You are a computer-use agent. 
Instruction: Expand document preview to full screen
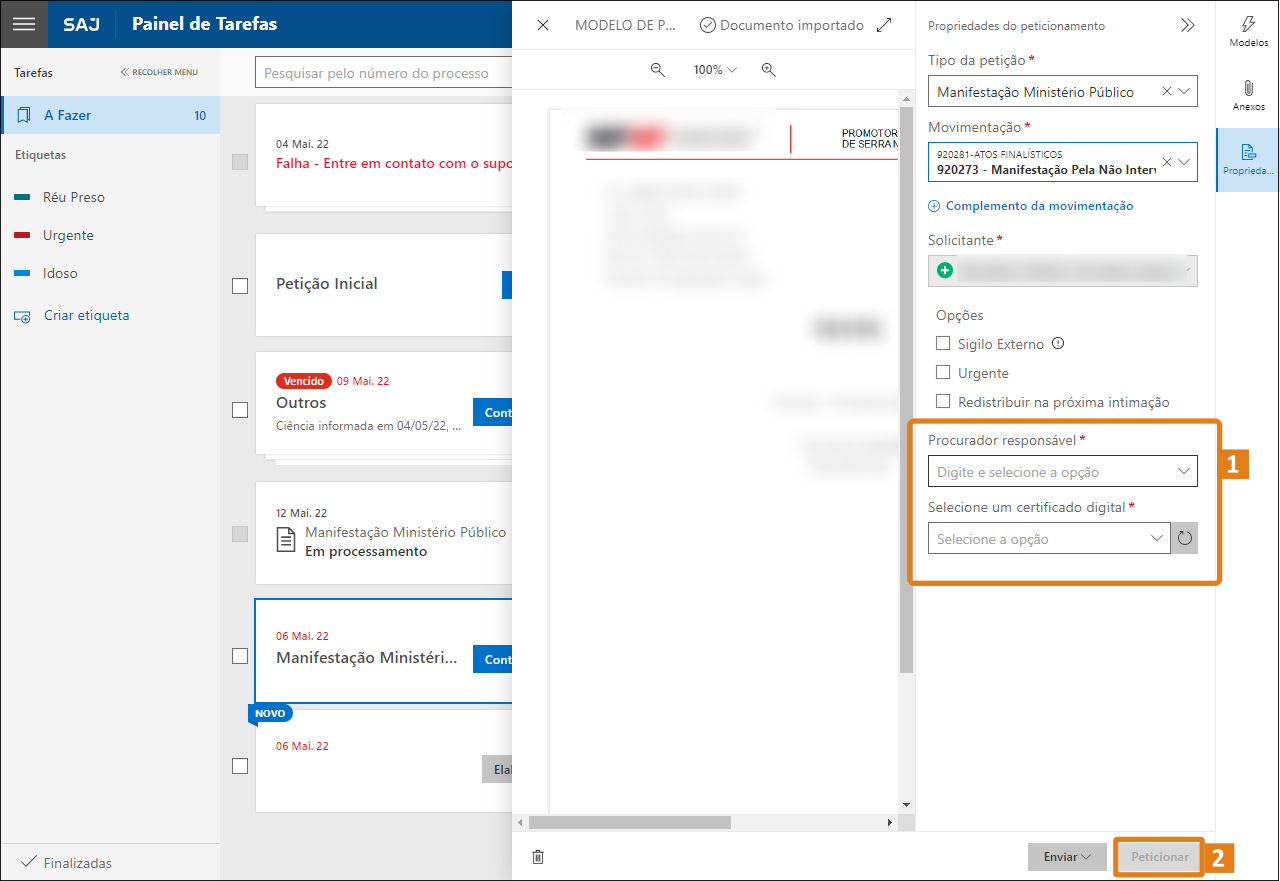(884, 25)
